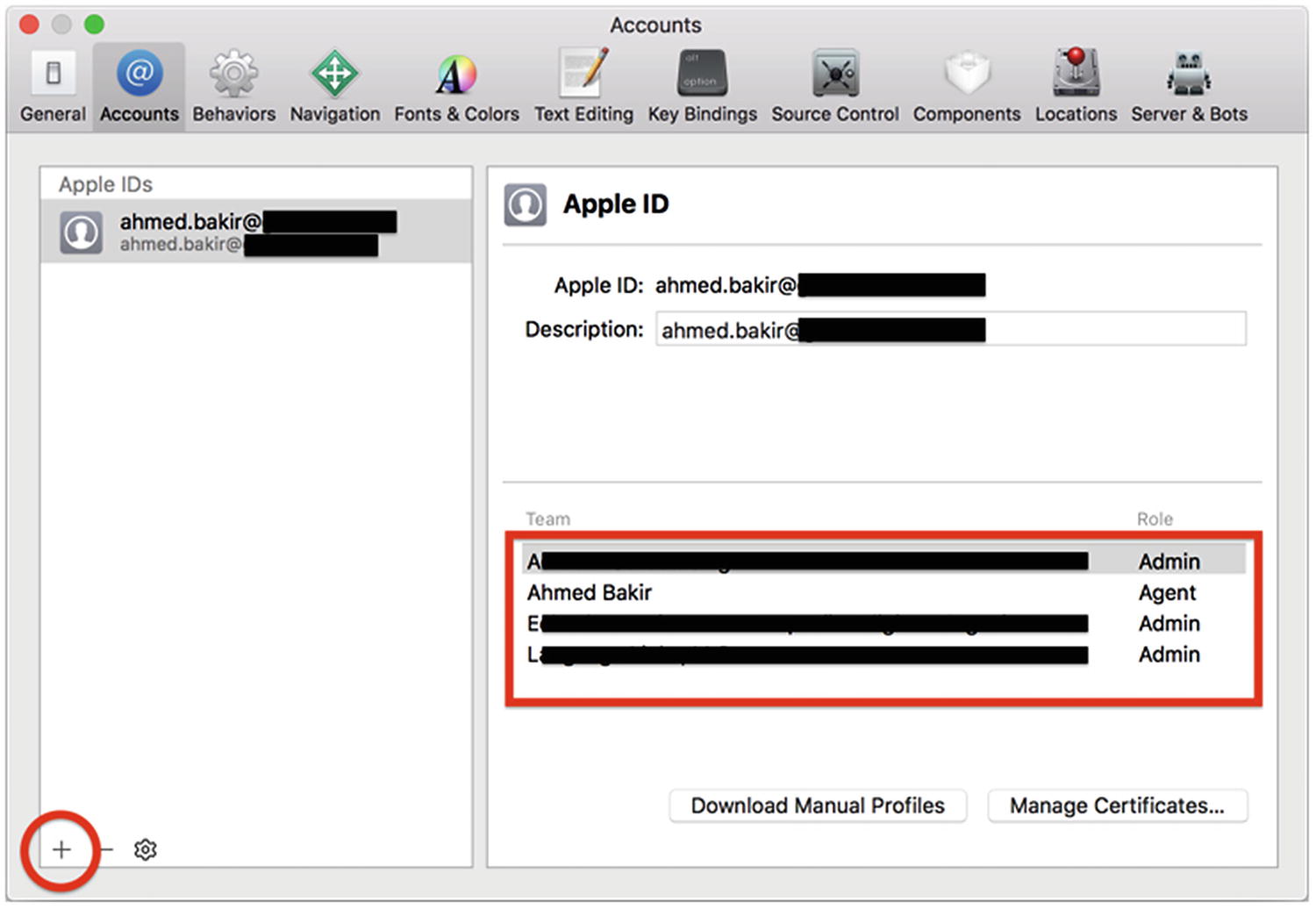Image resolution: width=1316 pixels, height=909 pixels.
Task: Open Fonts & Colors preferences
Action: pyautogui.click(x=456, y=87)
